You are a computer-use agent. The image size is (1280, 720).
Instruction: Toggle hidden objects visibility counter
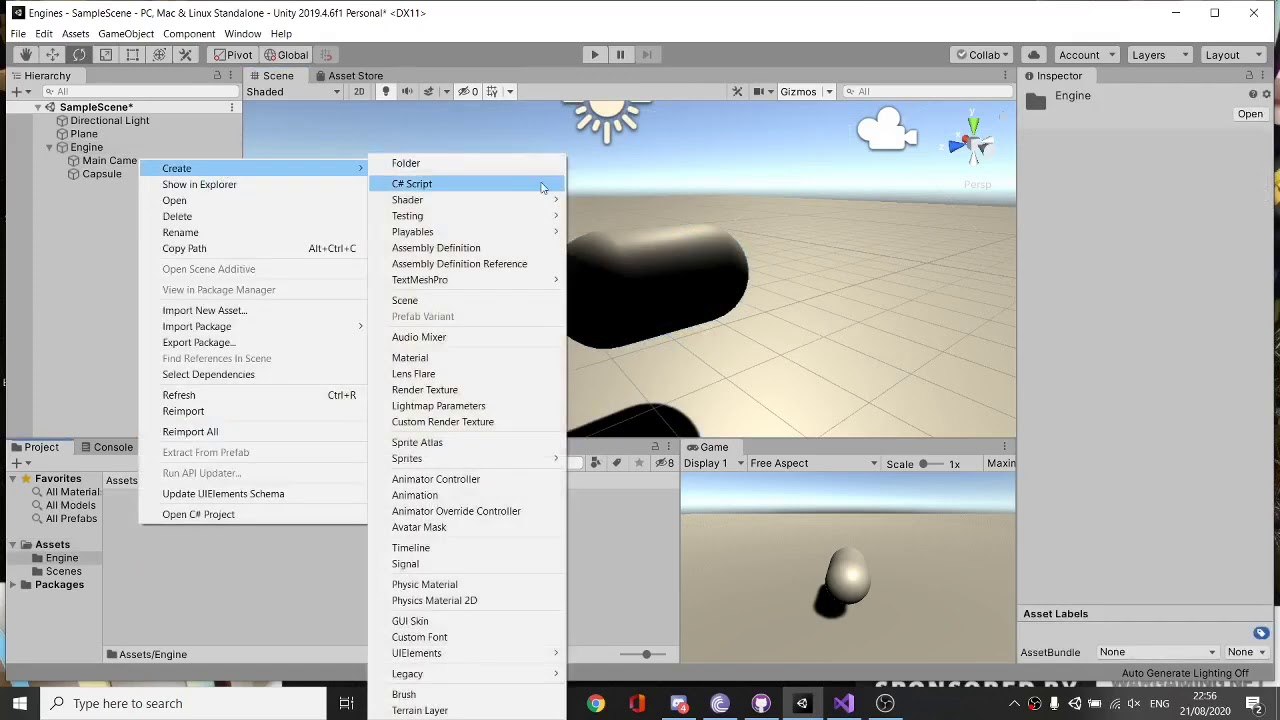click(x=467, y=91)
